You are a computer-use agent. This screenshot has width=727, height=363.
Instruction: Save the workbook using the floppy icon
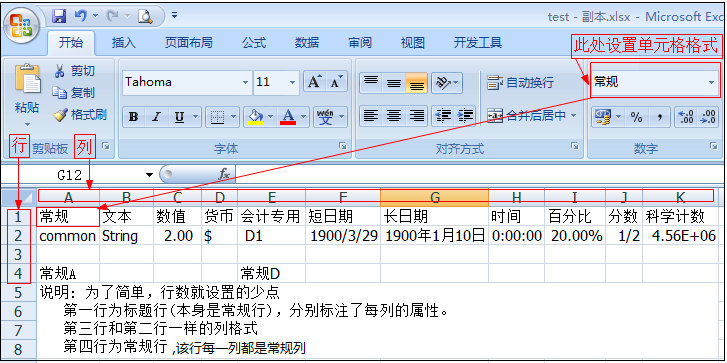[59, 17]
